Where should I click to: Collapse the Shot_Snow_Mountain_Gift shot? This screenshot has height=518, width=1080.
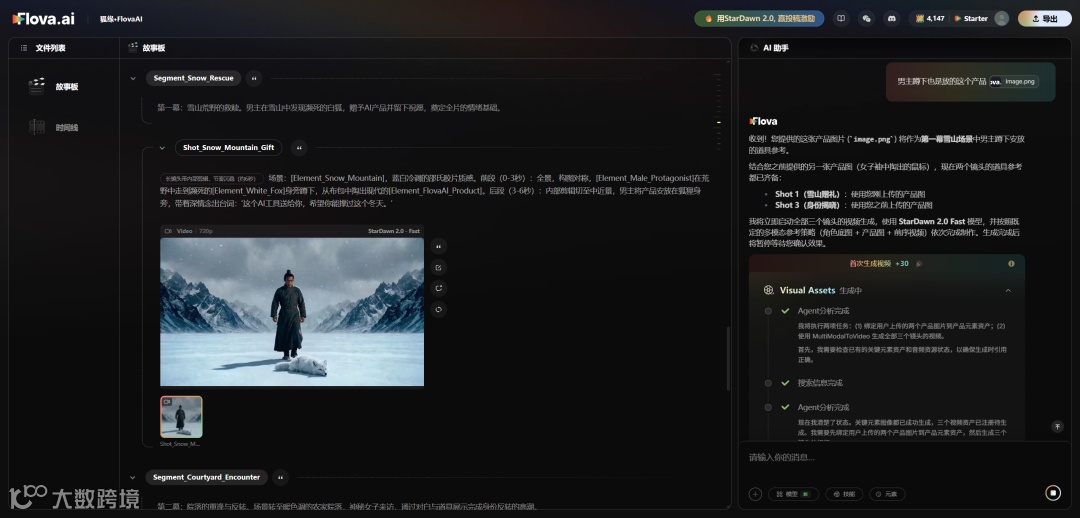pyautogui.click(x=162, y=147)
